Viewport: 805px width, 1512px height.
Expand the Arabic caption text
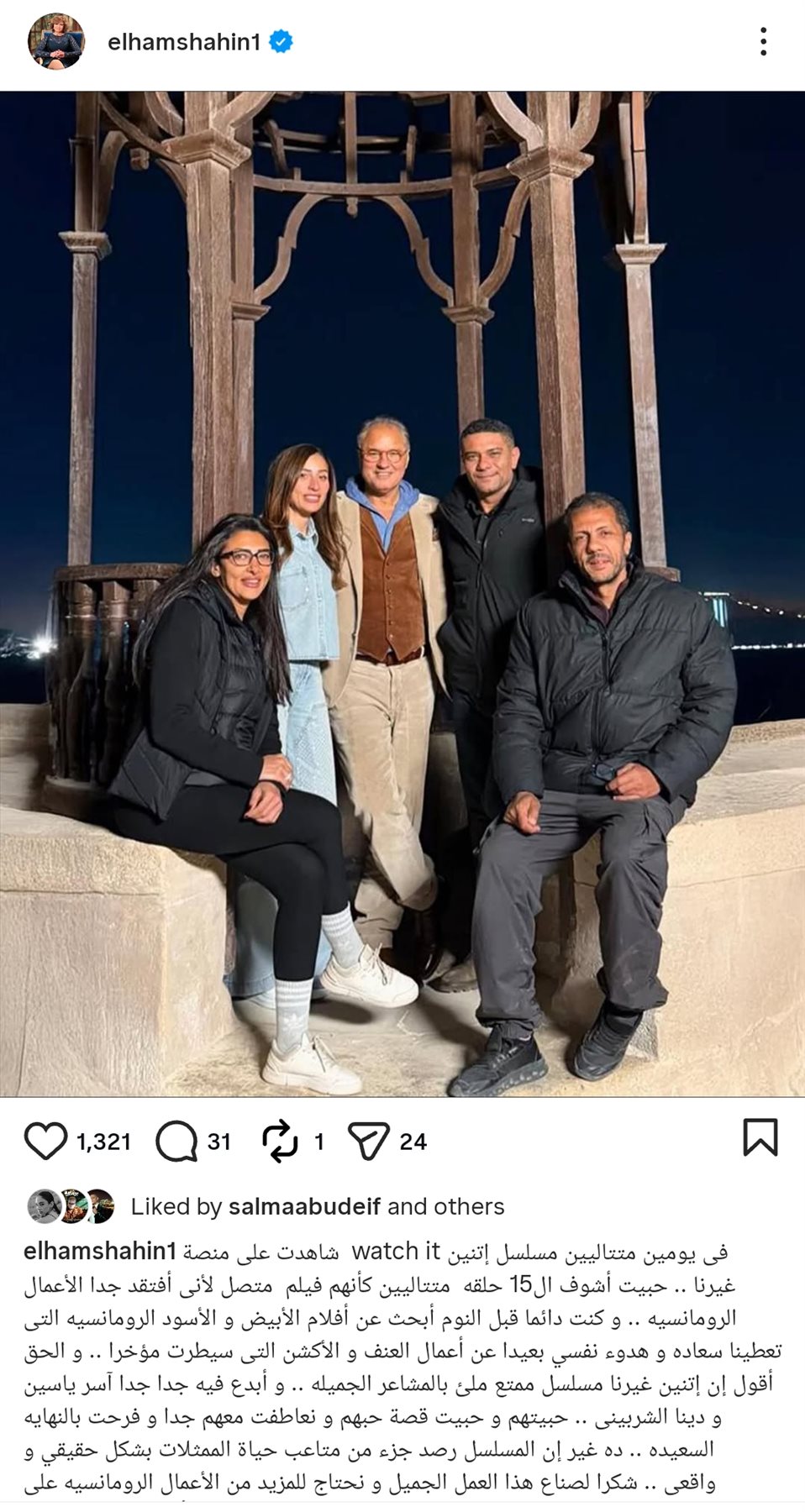[x=402, y=1367]
